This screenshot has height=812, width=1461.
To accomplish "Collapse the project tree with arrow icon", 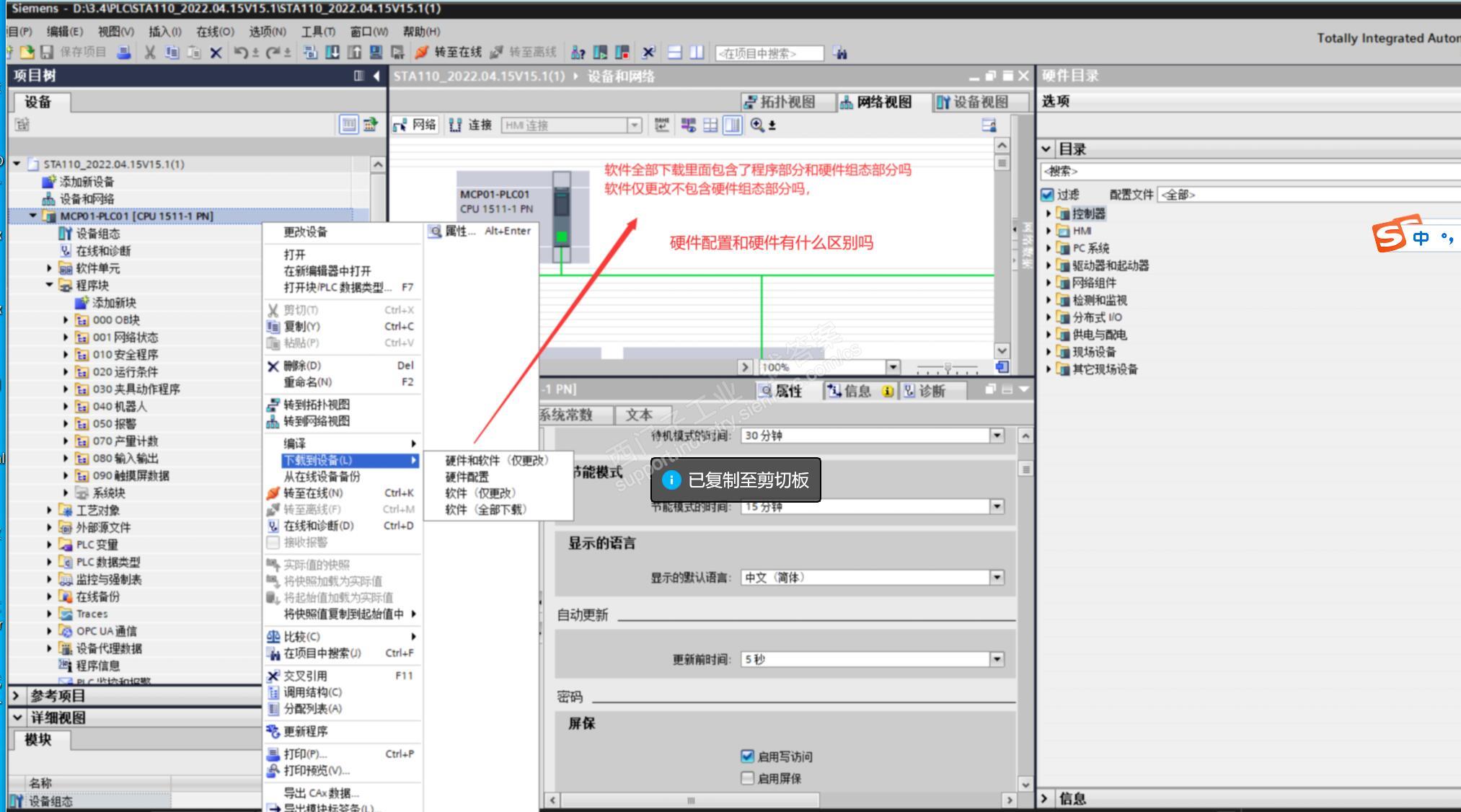I will [376, 76].
